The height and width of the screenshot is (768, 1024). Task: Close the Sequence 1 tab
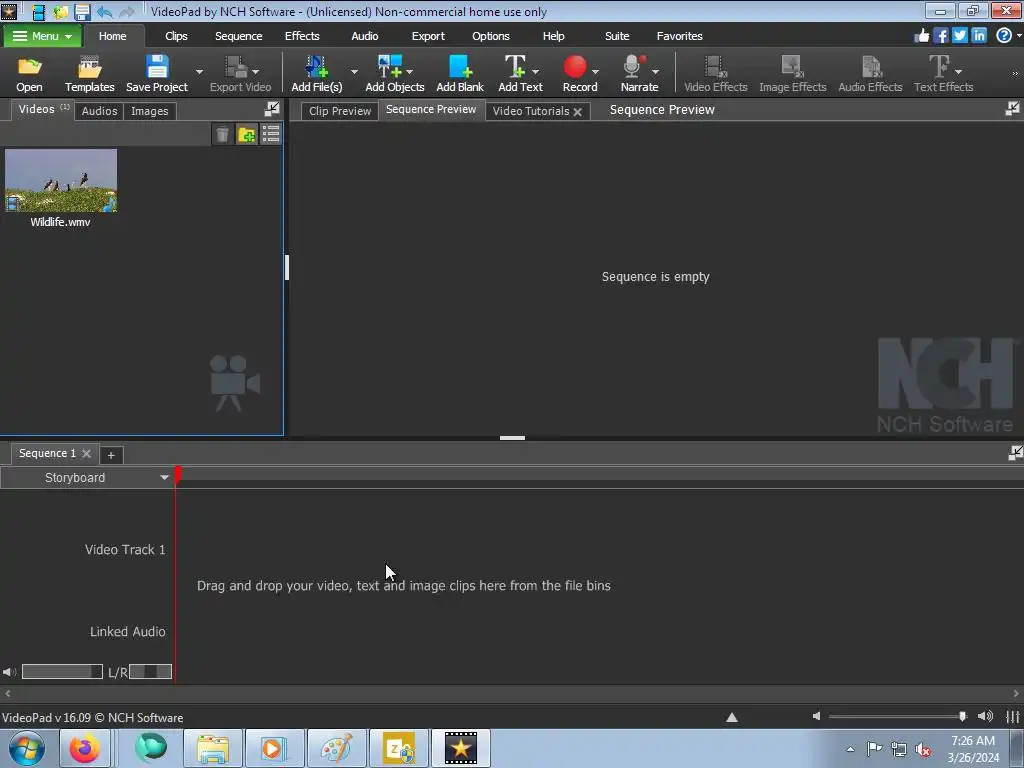tap(86, 453)
